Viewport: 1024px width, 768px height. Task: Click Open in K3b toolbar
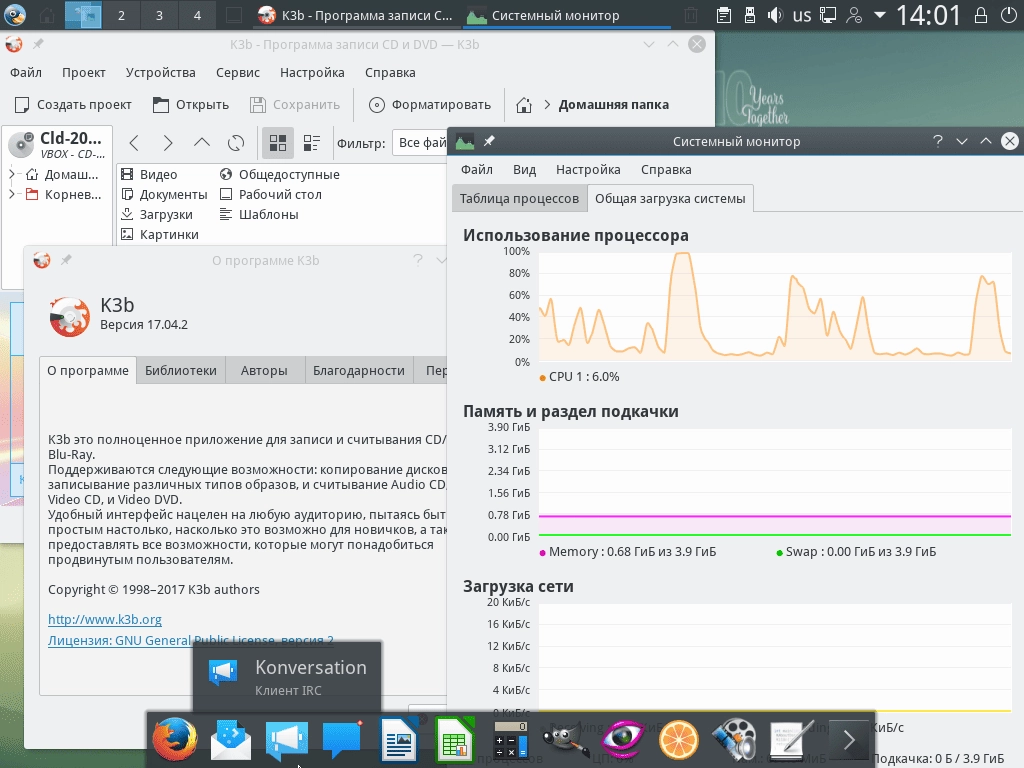[191, 104]
